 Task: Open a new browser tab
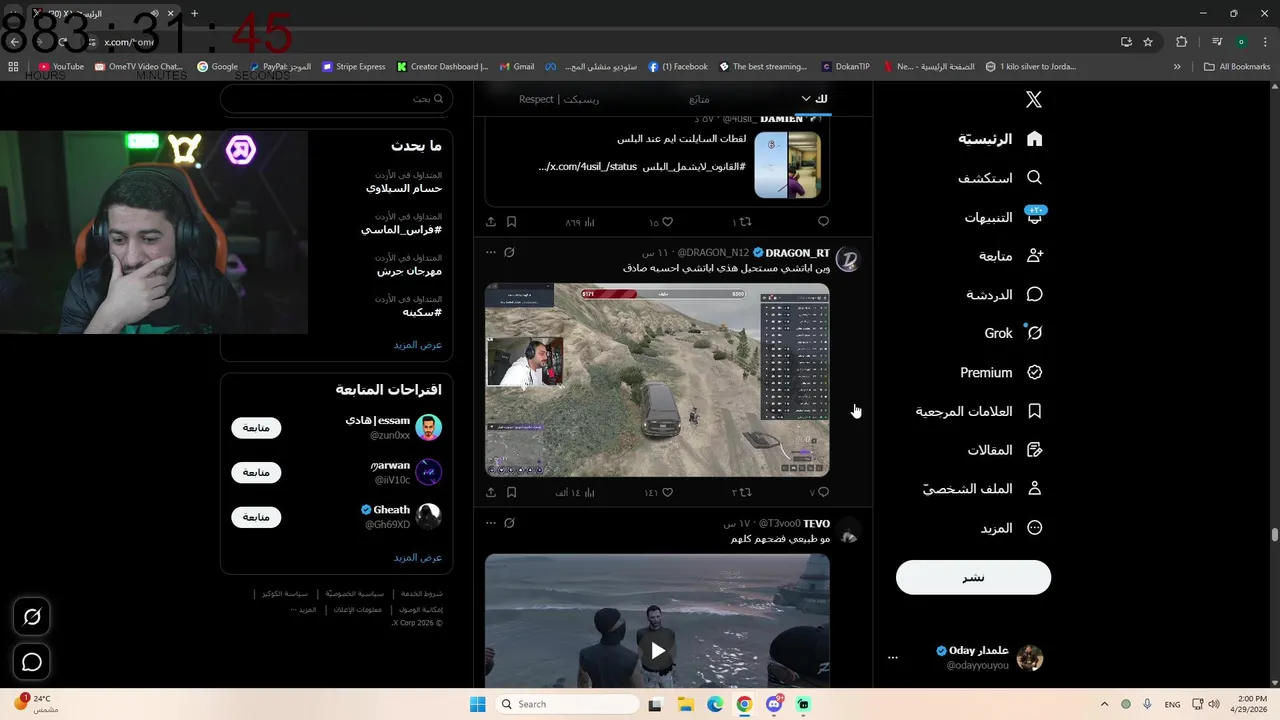pyautogui.click(x=194, y=14)
